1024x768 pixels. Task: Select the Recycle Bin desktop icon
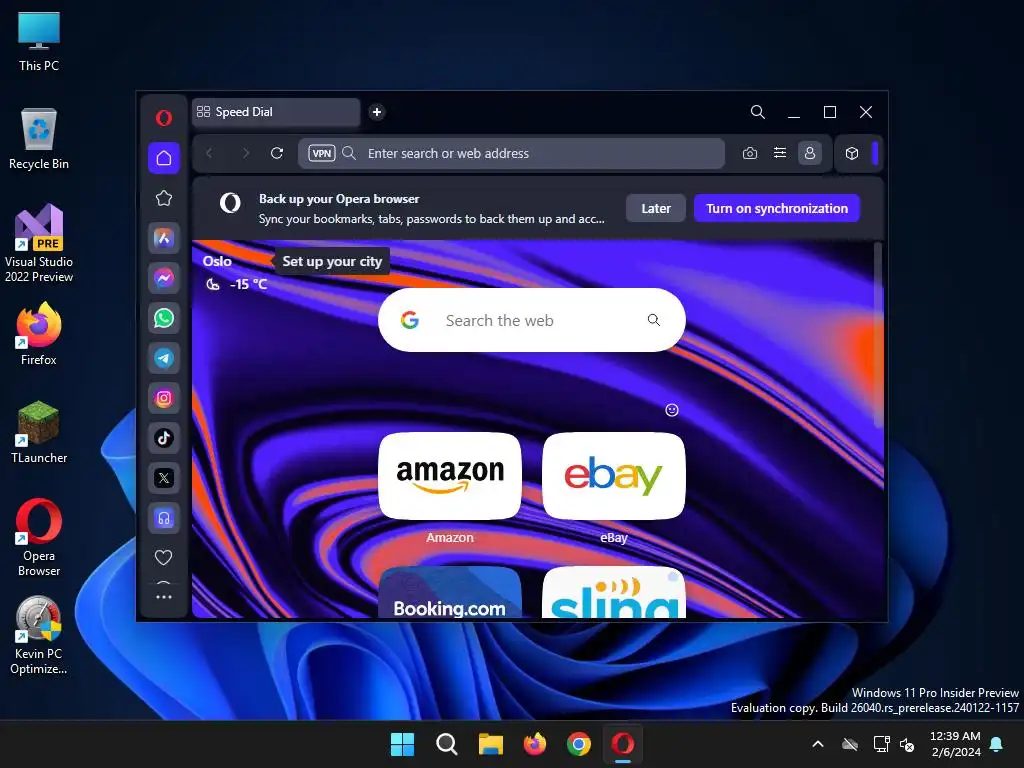(x=39, y=139)
